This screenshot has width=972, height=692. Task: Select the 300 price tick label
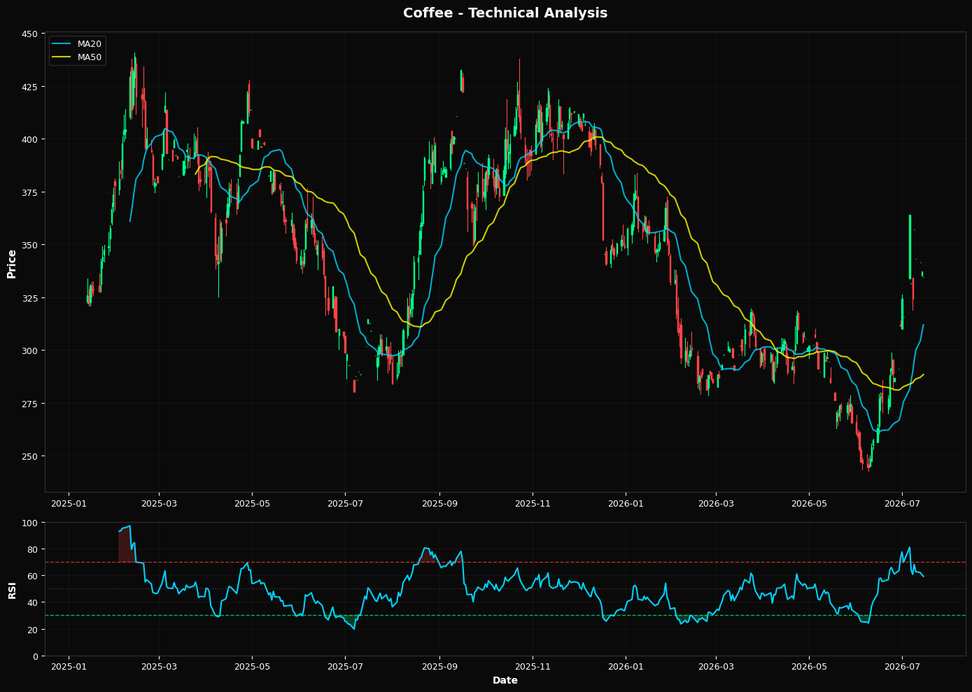(30, 351)
